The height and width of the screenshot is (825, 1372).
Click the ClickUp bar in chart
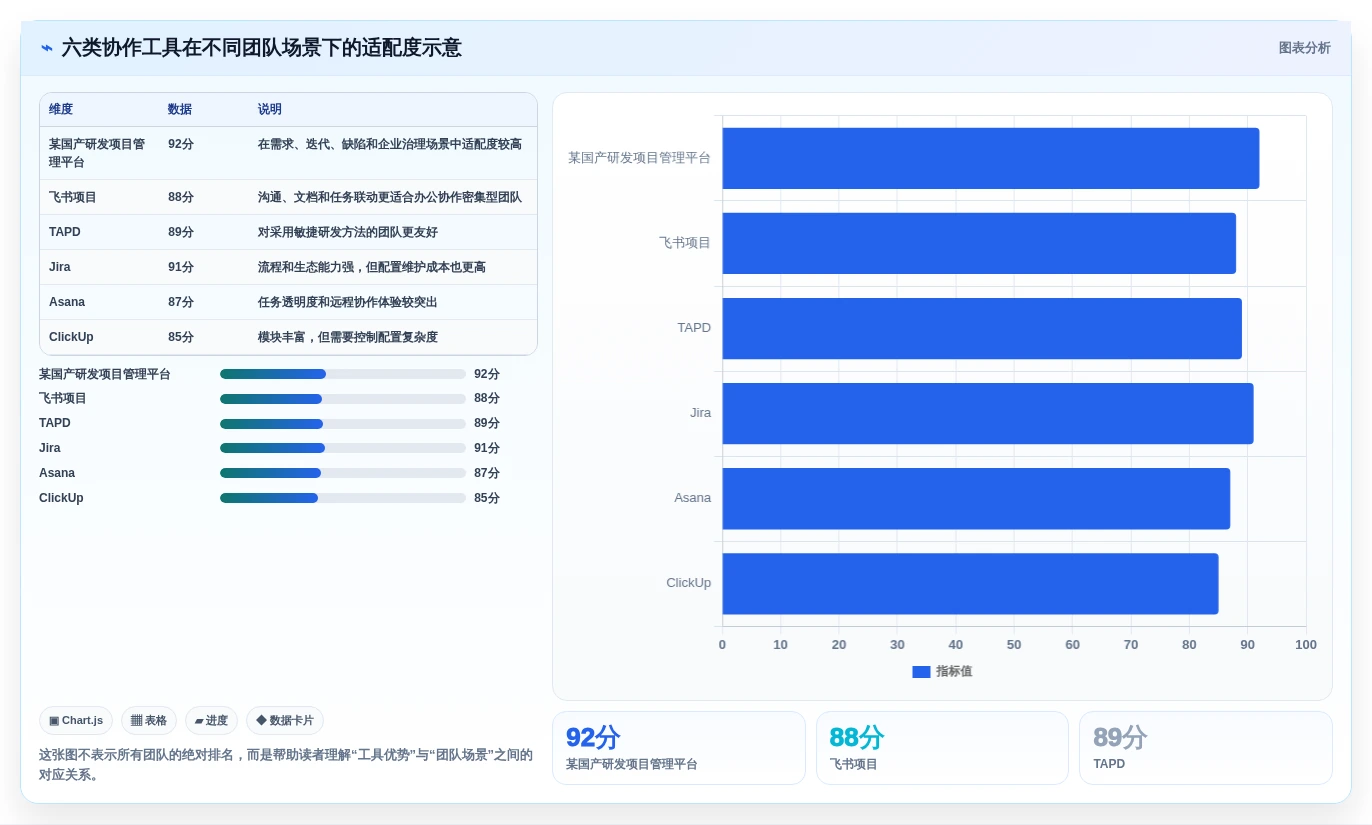(971, 583)
